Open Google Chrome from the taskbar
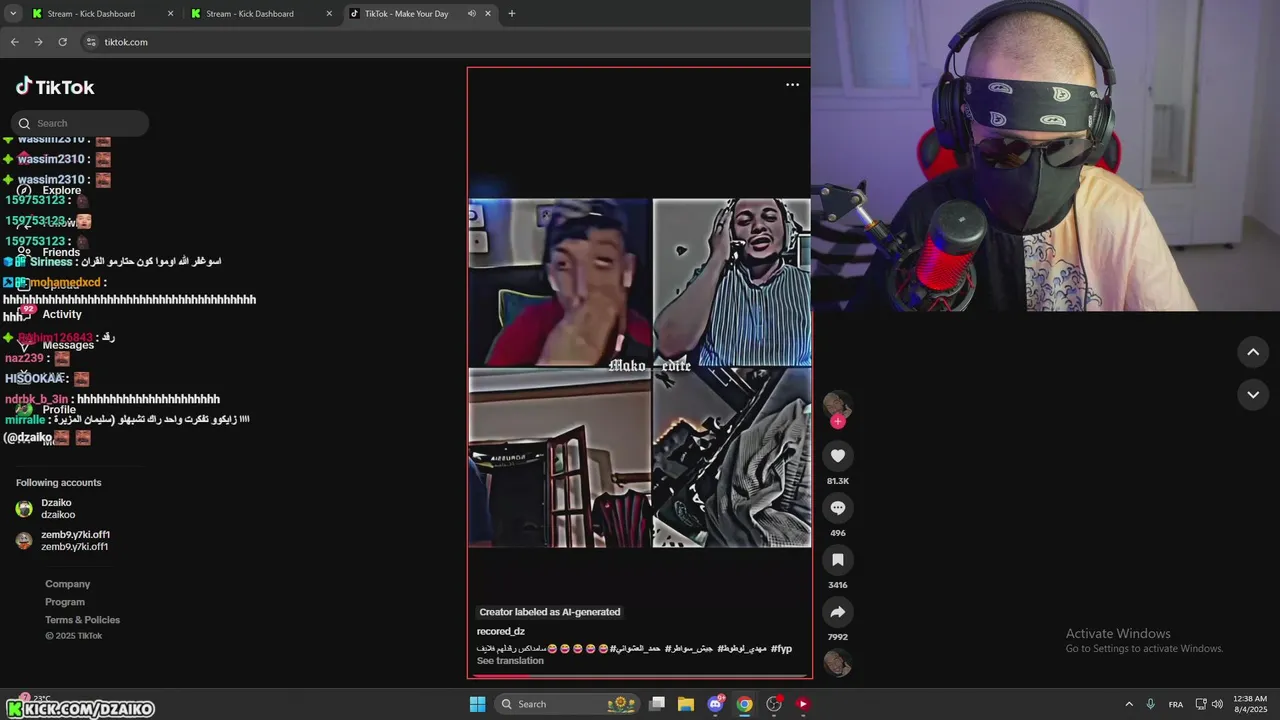This screenshot has width=1280, height=720. click(x=744, y=704)
